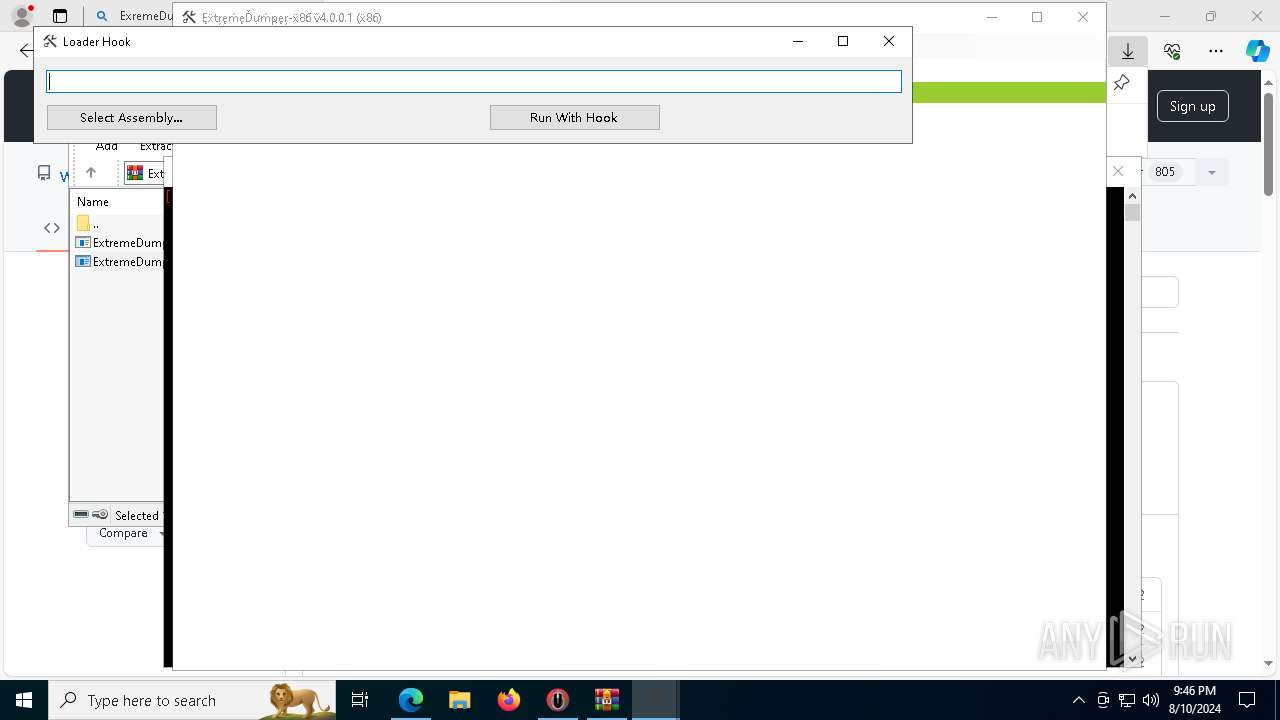This screenshot has height=720, width=1280.
Task: Click the WinRAR drive icon in status bar
Action: (81, 515)
